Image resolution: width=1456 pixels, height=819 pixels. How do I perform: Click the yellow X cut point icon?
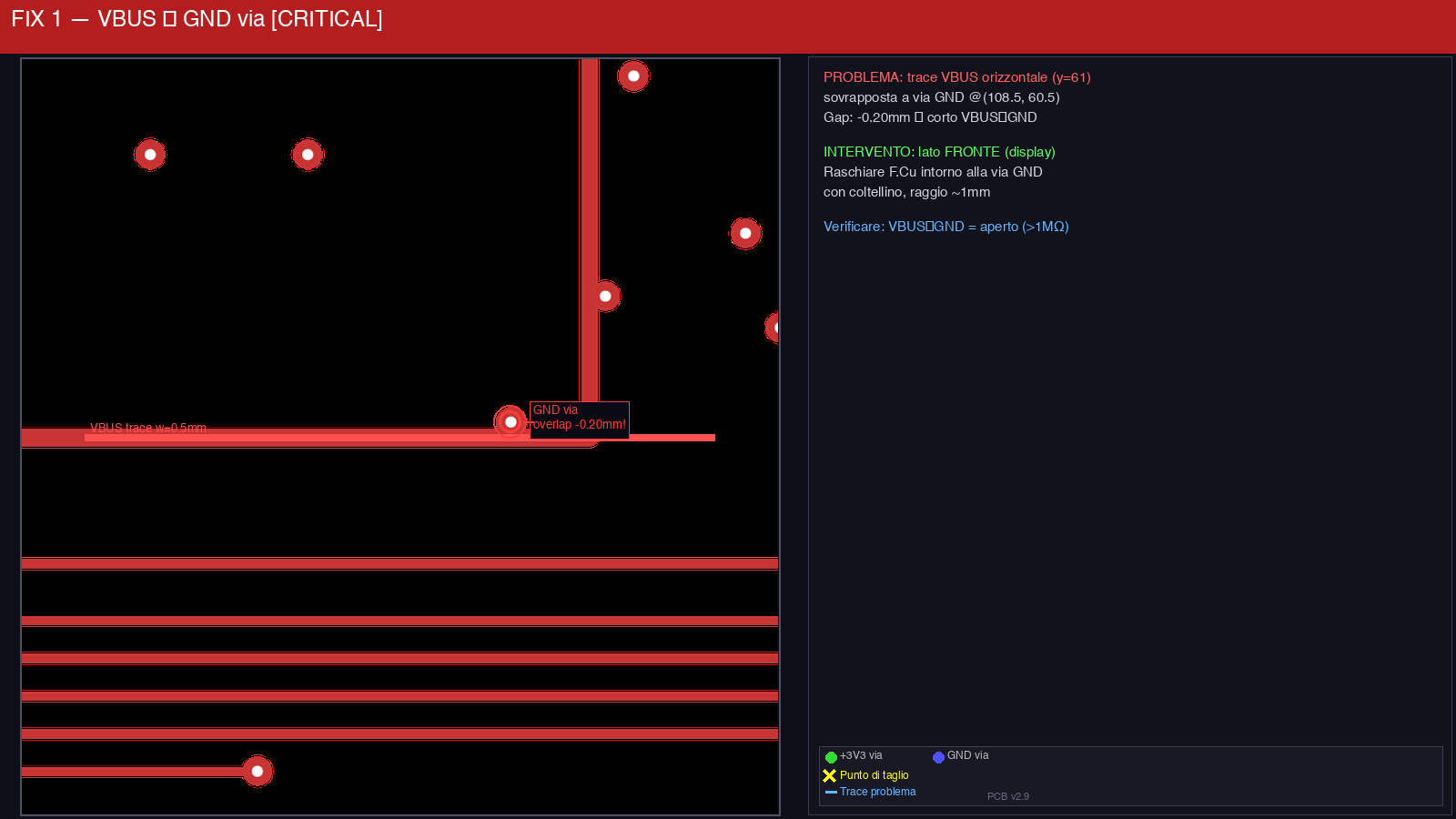pyautogui.click(x=829, y=776)
